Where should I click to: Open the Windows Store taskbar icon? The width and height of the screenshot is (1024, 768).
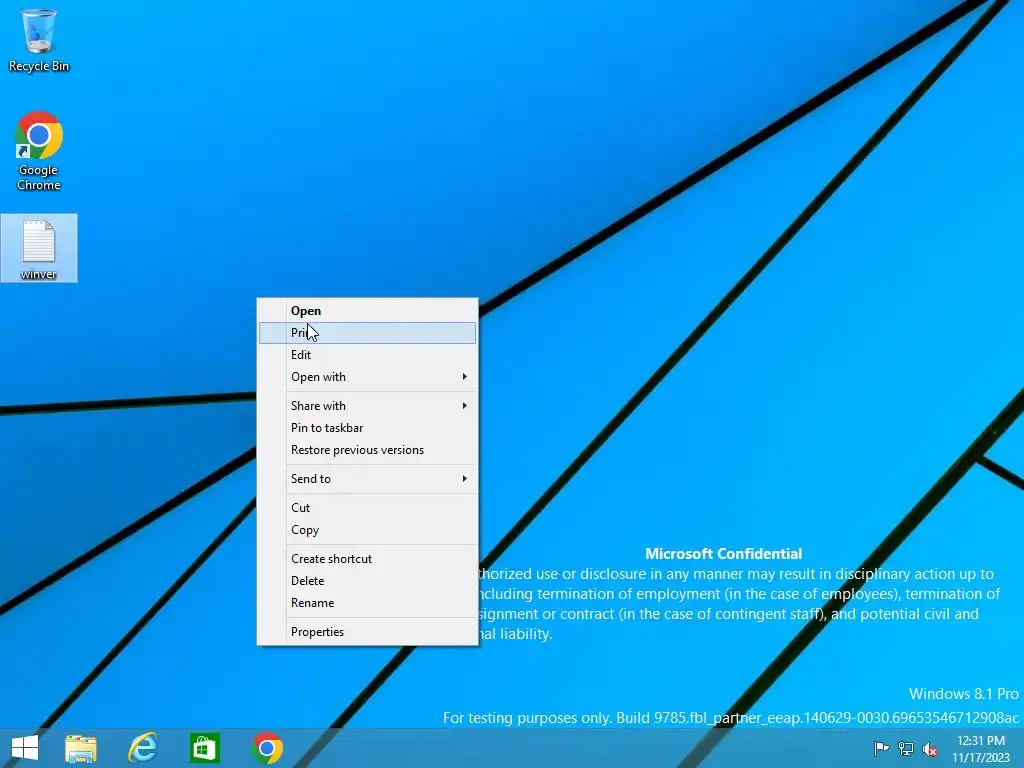(x=204, y=748)
